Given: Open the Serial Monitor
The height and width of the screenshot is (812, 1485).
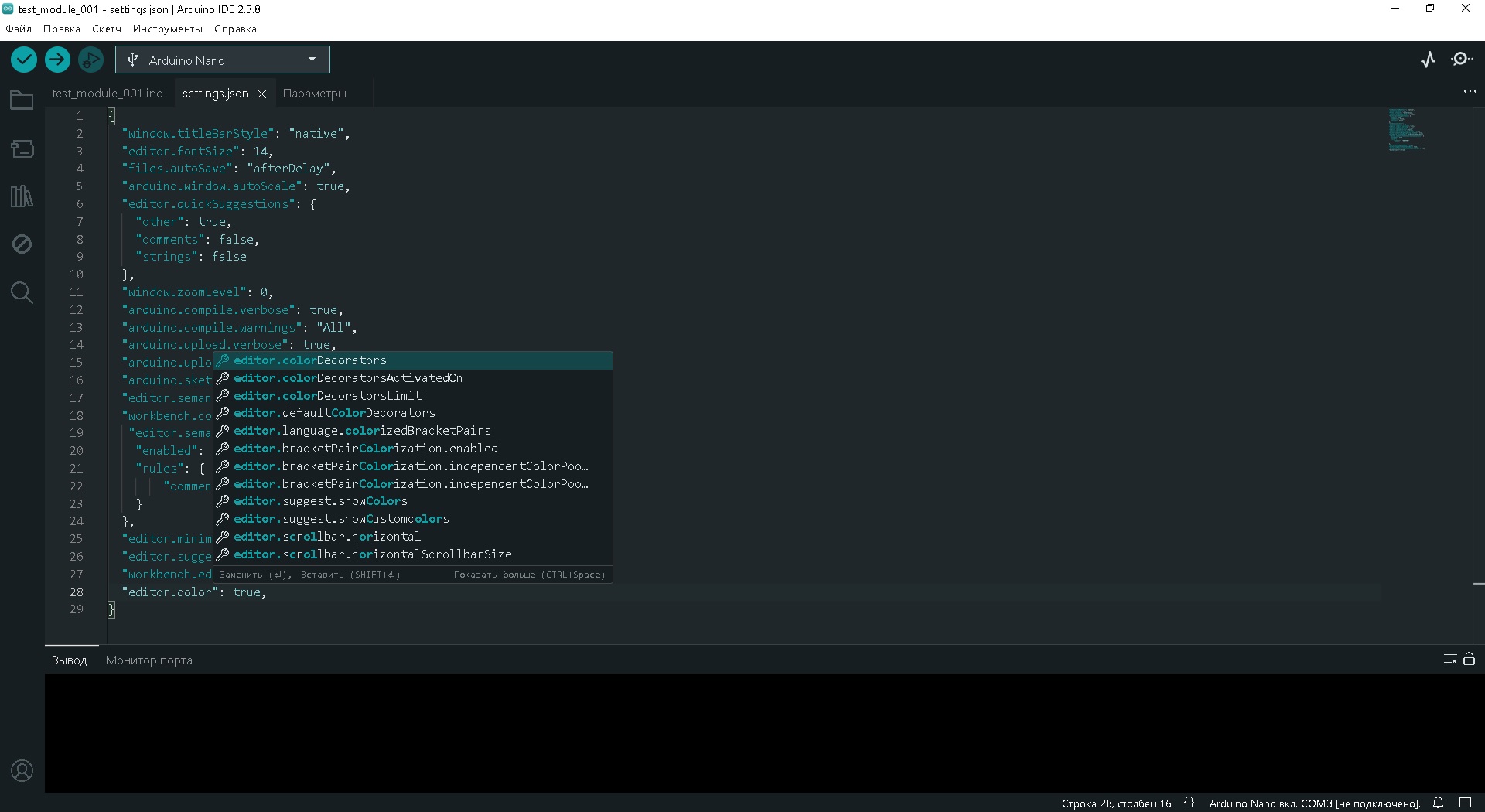Looking at the screenshot, I should pyautogui.click(x=1463, y=59).
